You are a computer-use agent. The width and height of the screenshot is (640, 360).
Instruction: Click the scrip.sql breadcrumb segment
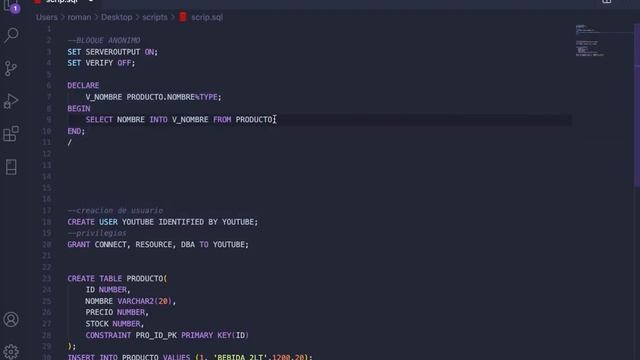(207, 17)
